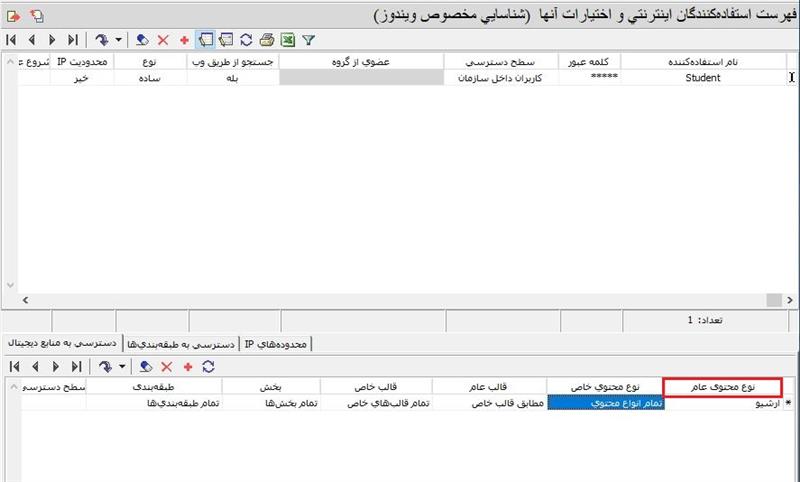Expand the dropdown arrow in the users toolbar
Image resolution: width=800 pixels, height=482 pixels.
[120, 40]
